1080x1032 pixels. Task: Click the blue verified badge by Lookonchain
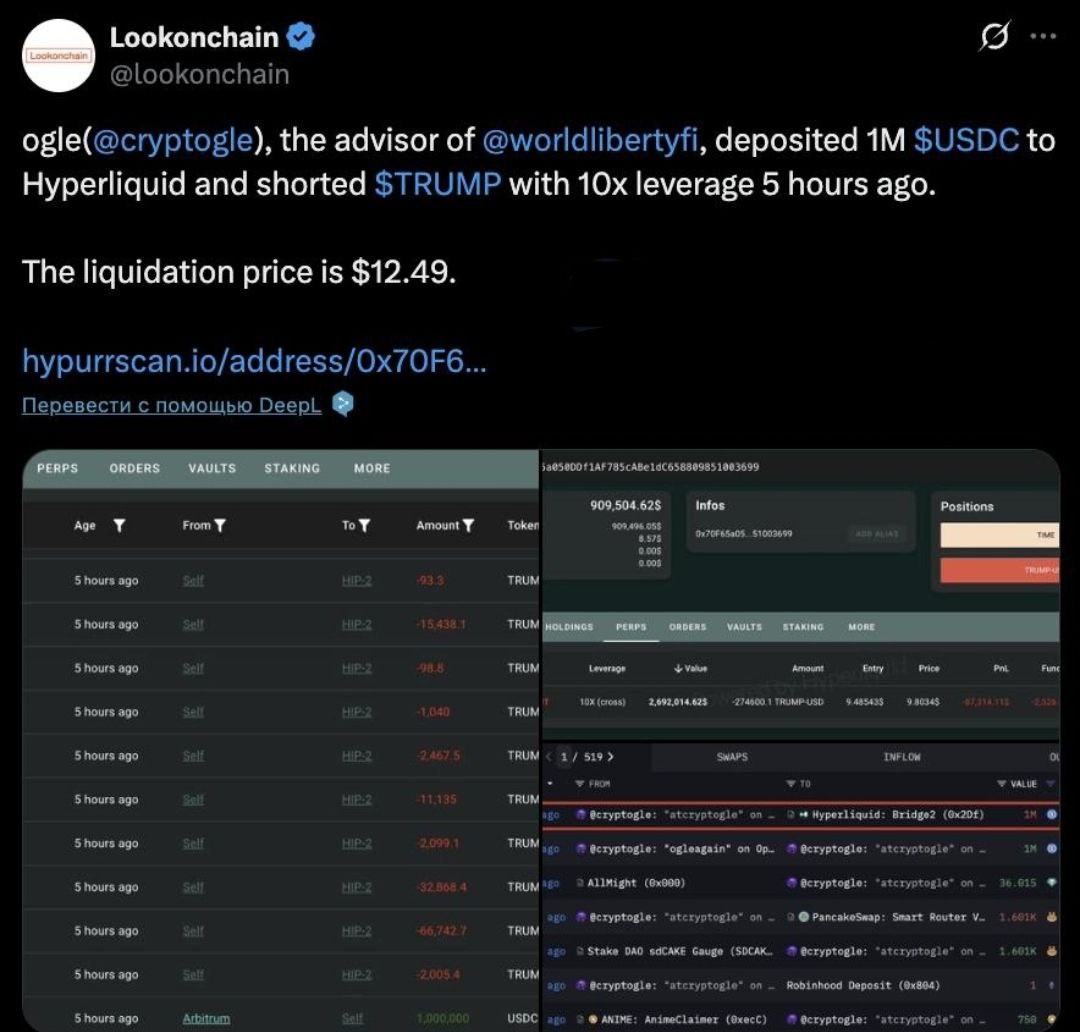(x=300, y=37)
